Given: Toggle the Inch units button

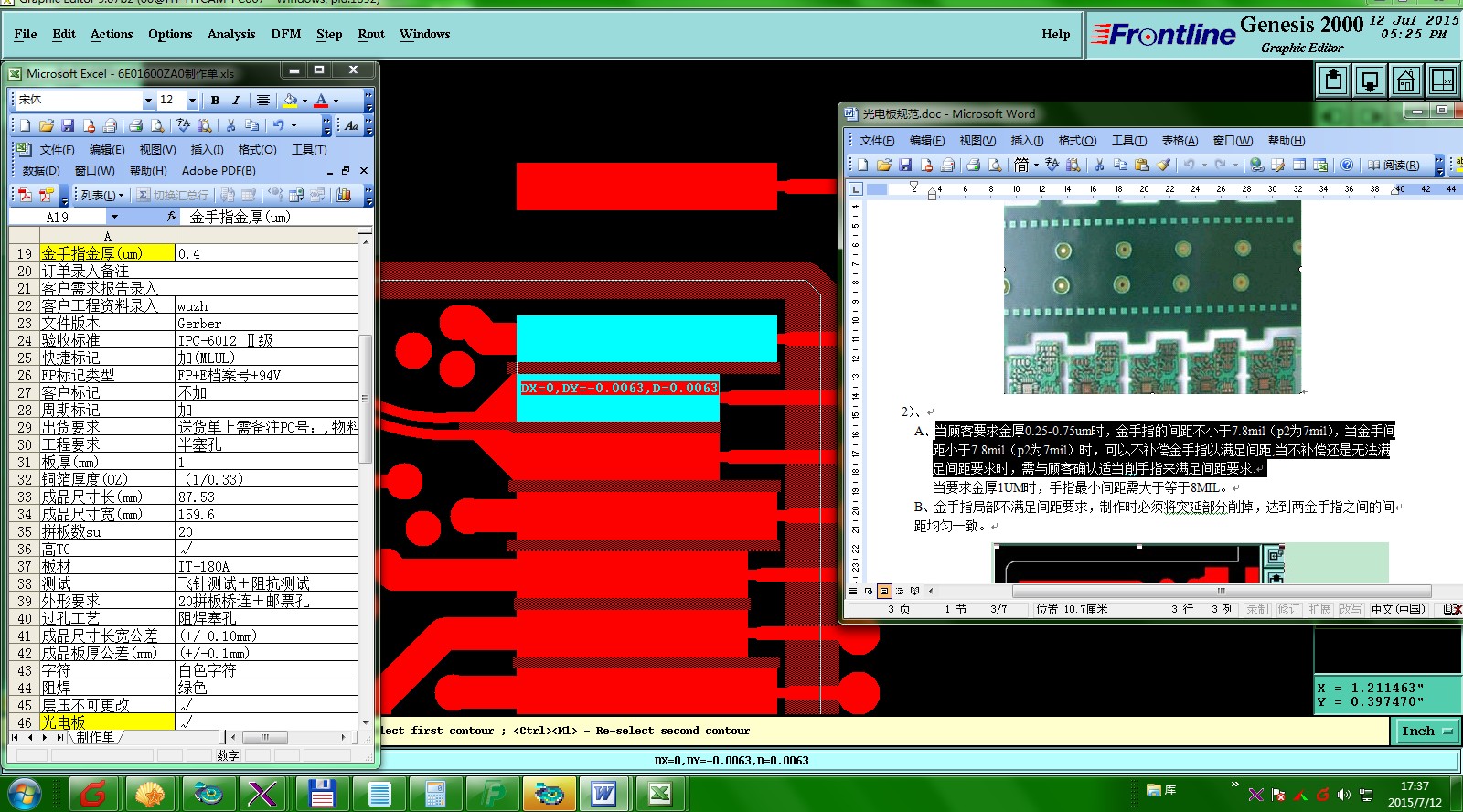Looking at the screenshot, I should (x=1426, y=731).
